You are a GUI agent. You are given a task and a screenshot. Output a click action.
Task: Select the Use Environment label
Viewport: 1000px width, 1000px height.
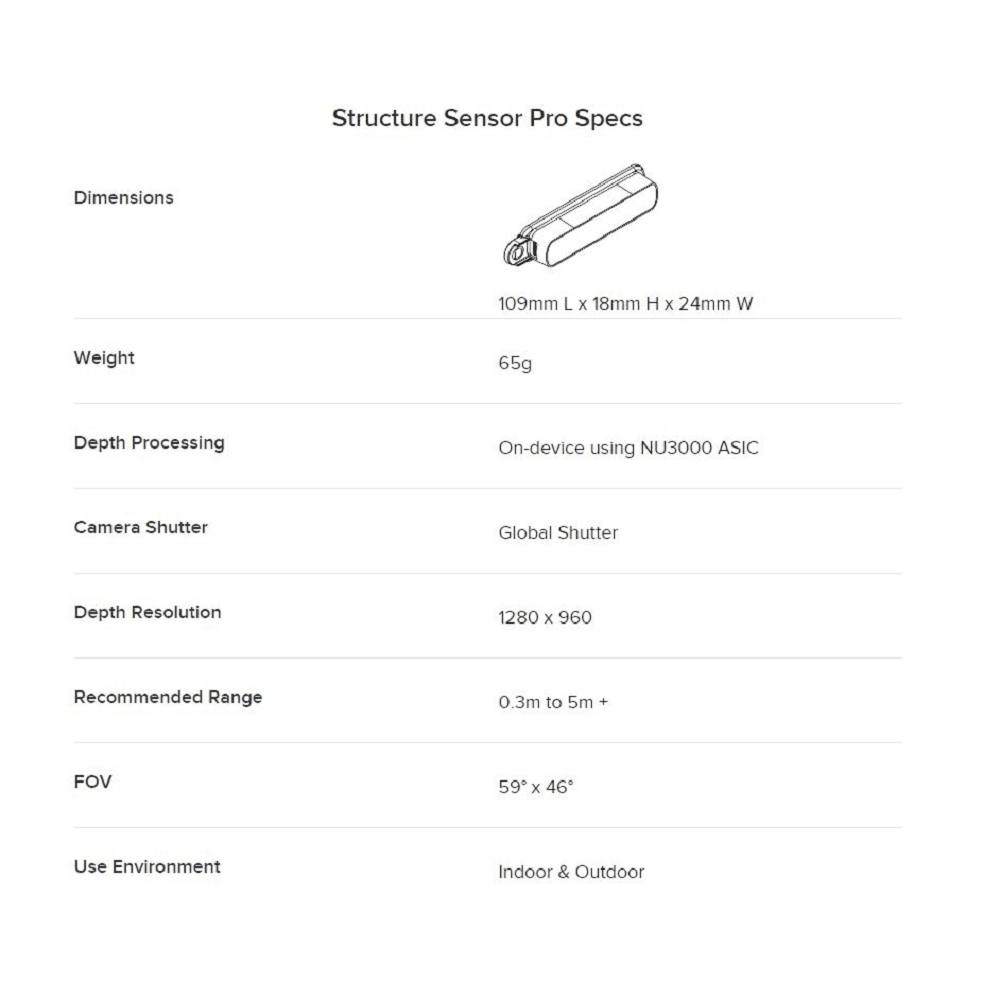pyautogui.click(x=147, y=866)
